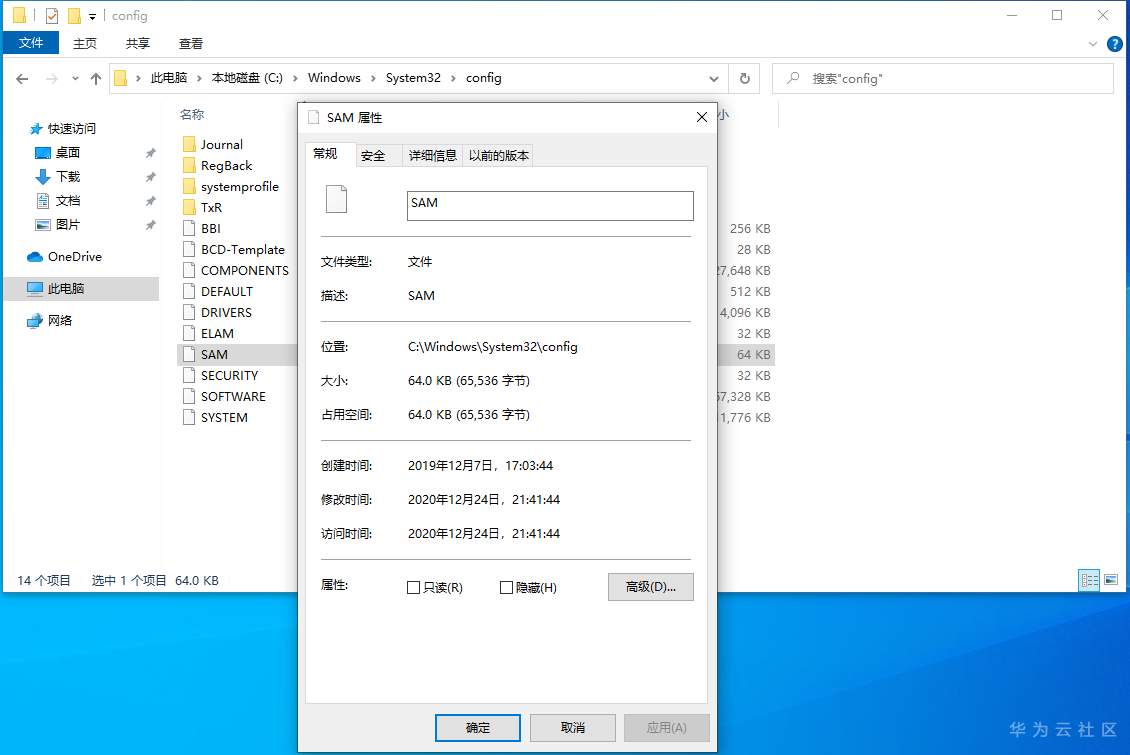Click the search magnifier icon
1130x755 pixels.
(x=793, y=78)
